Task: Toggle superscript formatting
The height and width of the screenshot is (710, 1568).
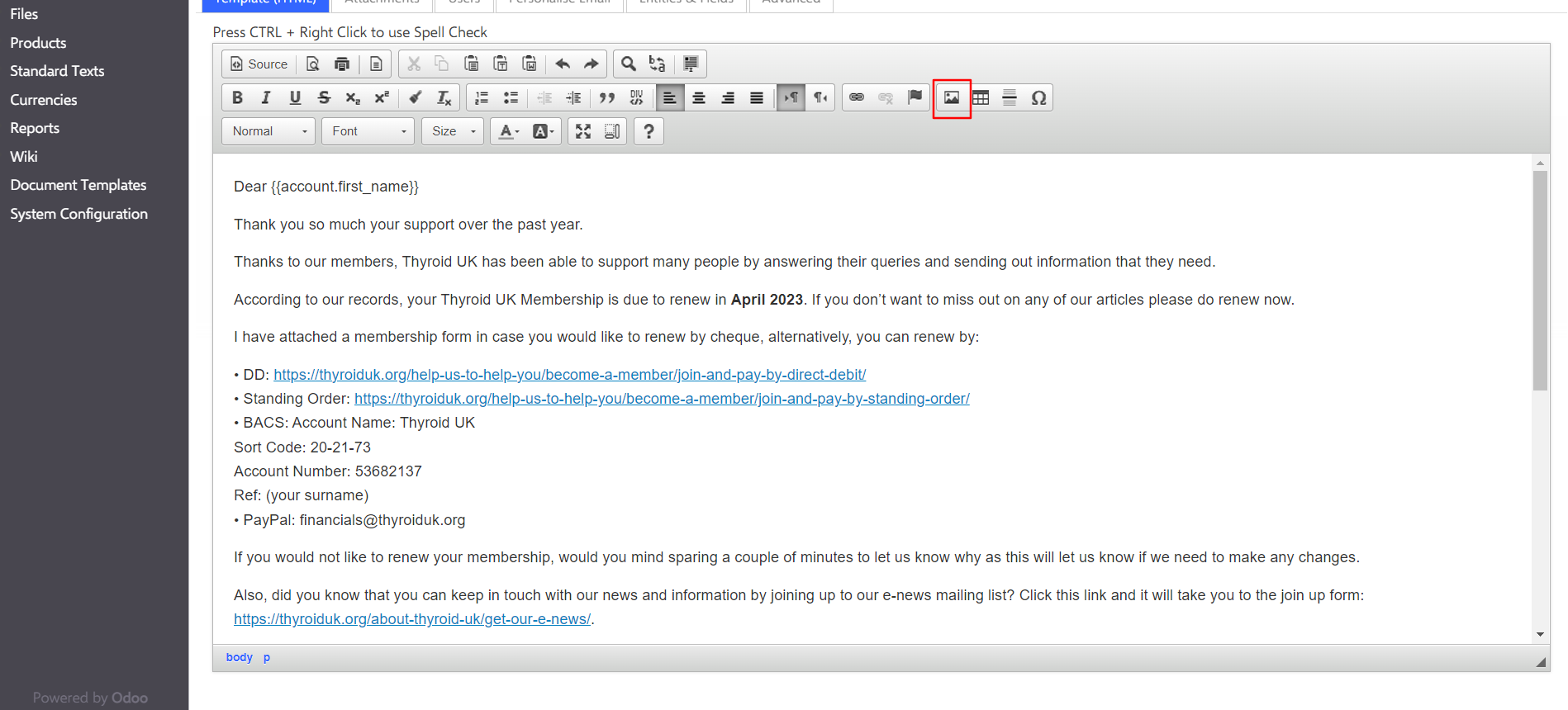Action: tap(382, 97)
